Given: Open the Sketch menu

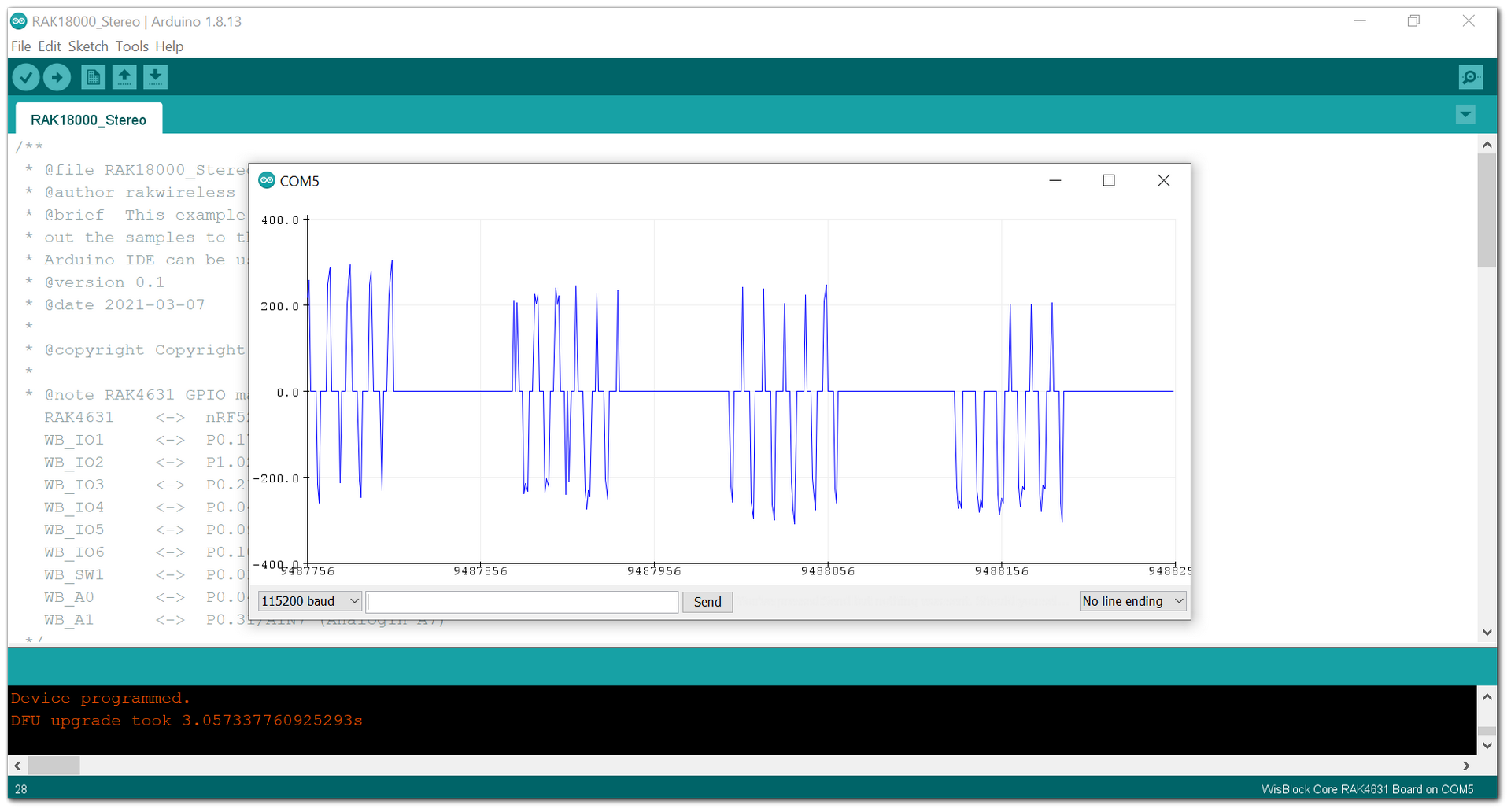Looking at the screenshot, I should tap(88, 46).
